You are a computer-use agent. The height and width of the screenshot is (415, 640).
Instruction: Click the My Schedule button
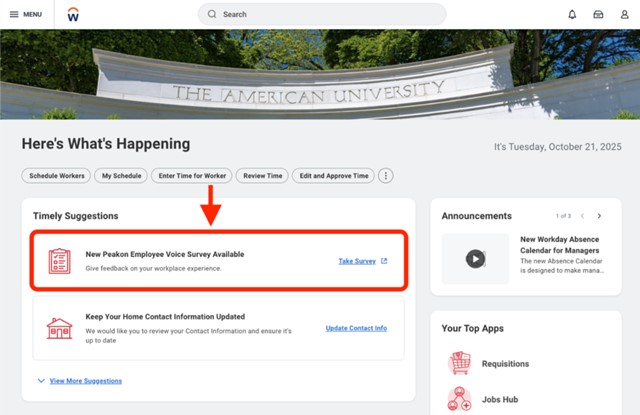pyautogui.click(x=121, y=176)
